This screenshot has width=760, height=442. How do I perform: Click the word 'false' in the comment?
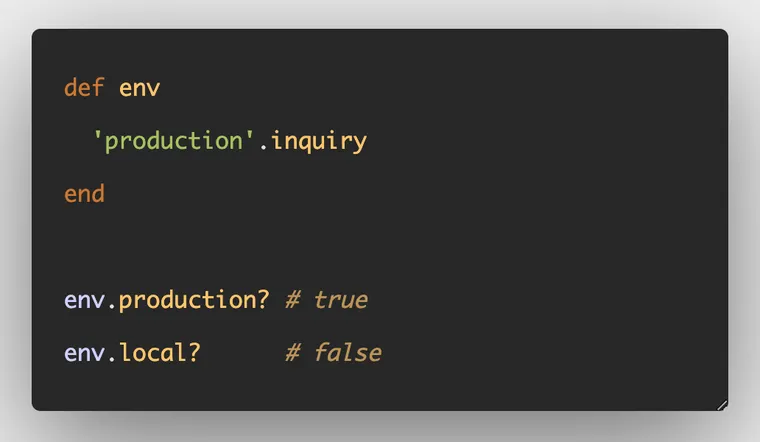pyautogui.click(x=348, y=352)
